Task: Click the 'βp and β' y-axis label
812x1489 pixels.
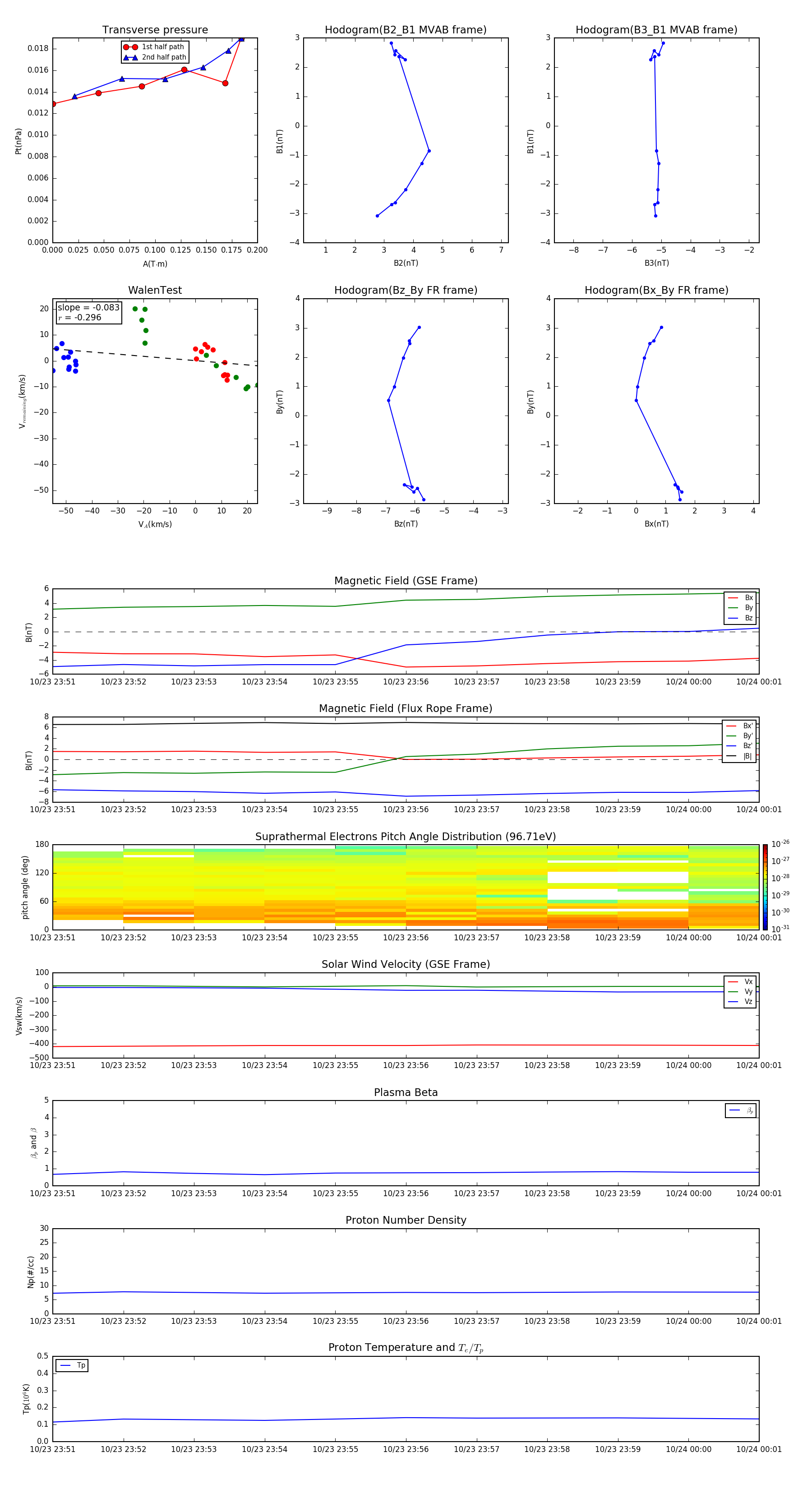Action: (x=33, y=1143)
